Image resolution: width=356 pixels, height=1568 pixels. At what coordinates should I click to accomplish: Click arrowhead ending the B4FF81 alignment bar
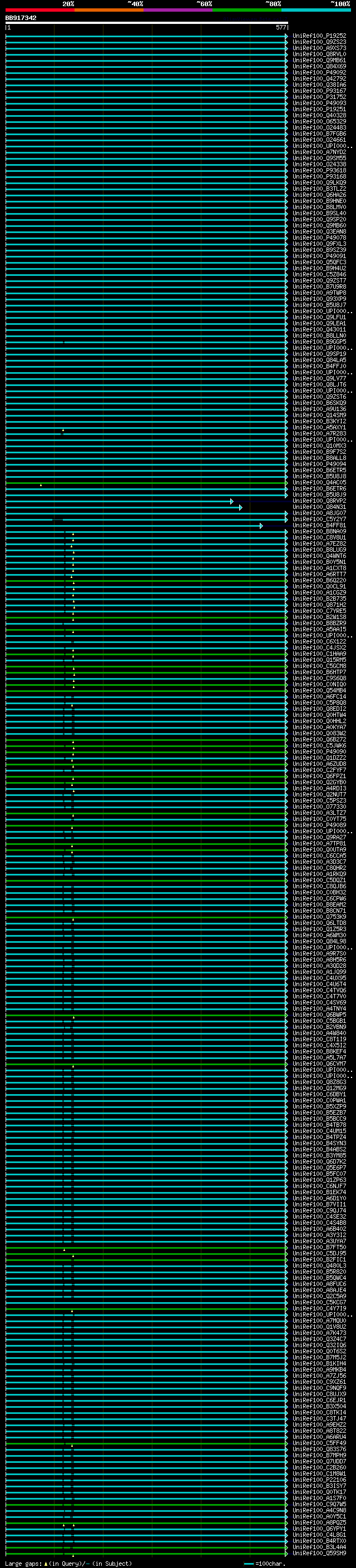pyautogui.click(x=261, y=525)
